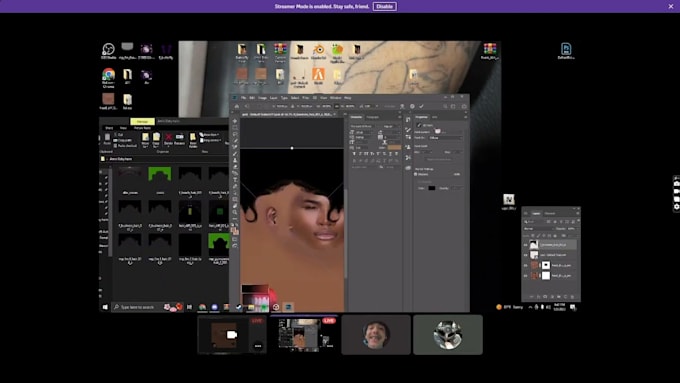This screenshot has width=680, height=383.
Task: Create a new layer icon
Action: point(566,297)
